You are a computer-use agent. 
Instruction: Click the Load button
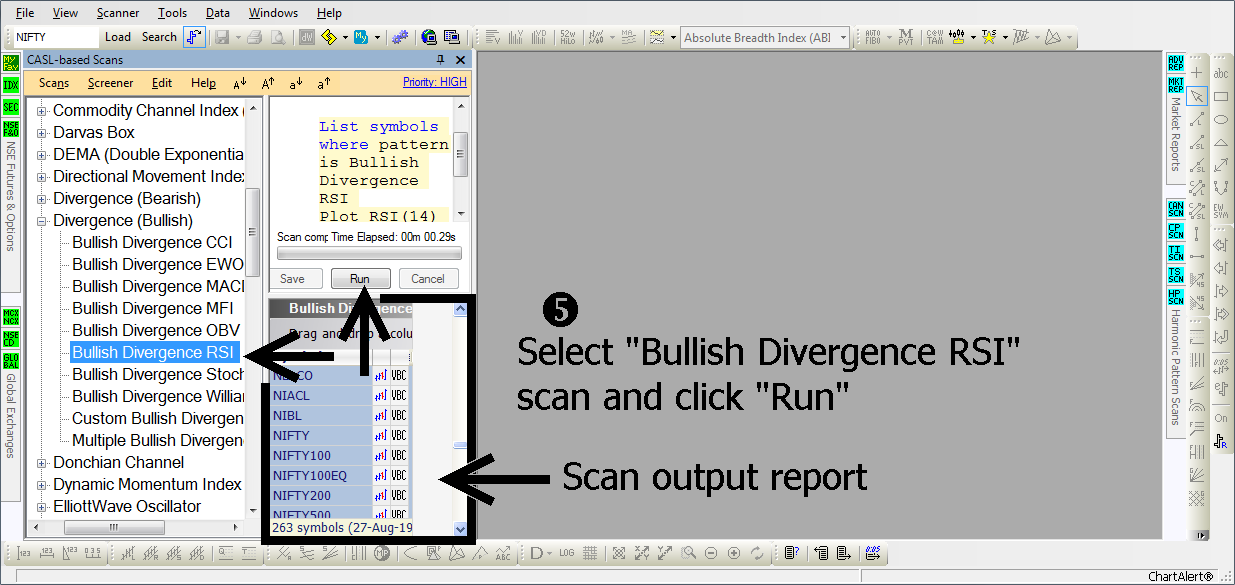[x=118, y=37]
